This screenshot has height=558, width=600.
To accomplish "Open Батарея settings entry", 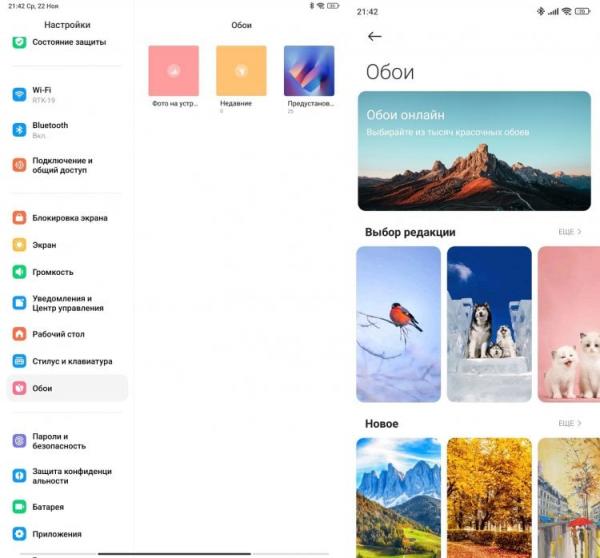I will (x=67, y=507).
